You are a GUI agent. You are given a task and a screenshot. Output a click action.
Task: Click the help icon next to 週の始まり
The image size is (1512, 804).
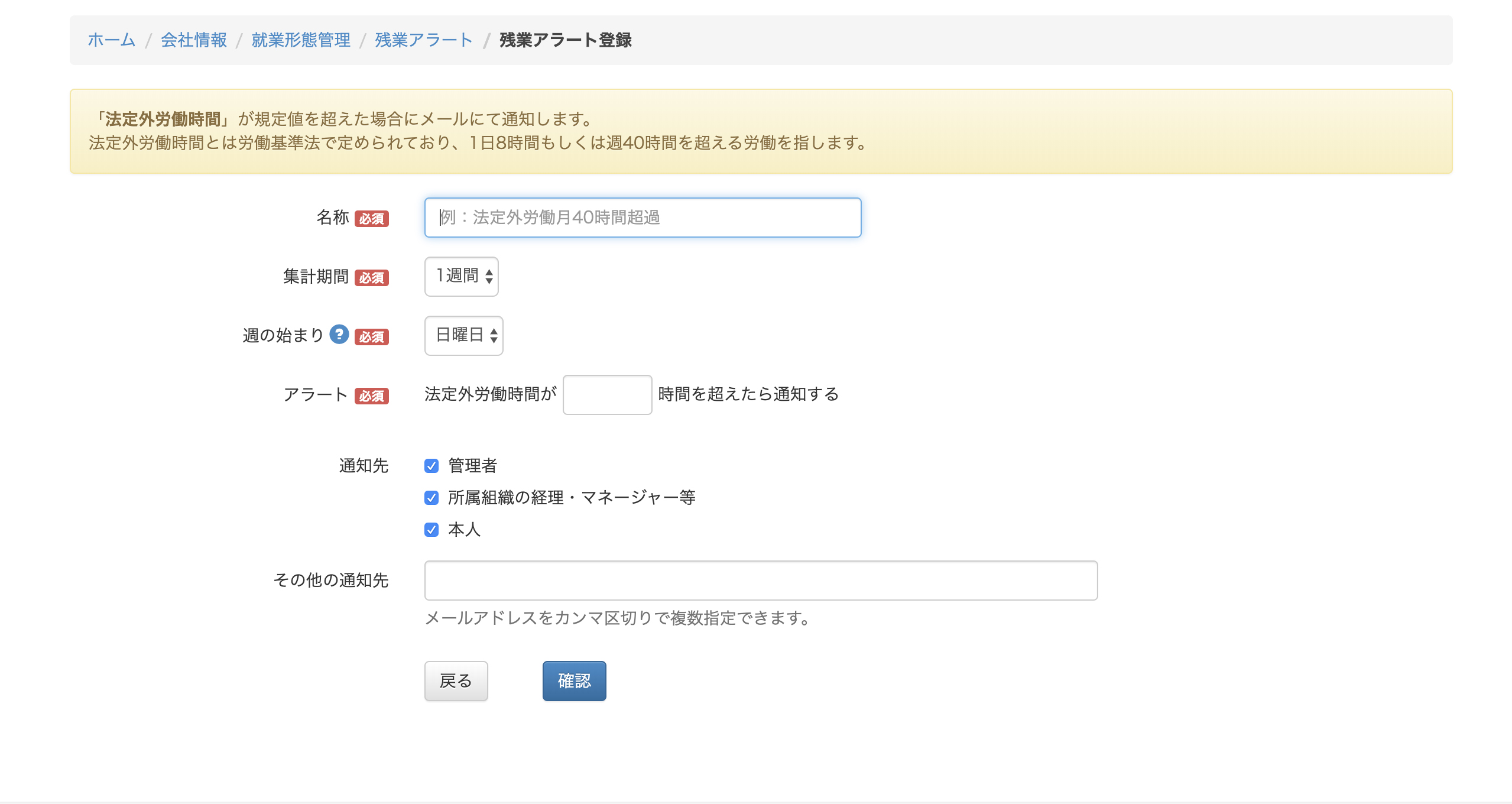coord(339,335)
